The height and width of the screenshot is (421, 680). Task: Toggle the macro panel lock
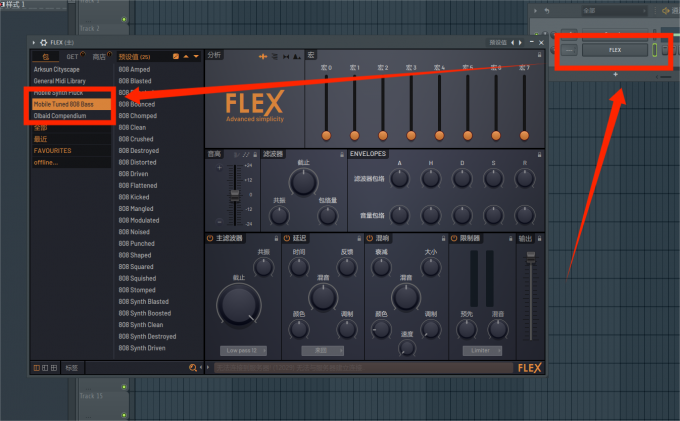tap(539, 55)
